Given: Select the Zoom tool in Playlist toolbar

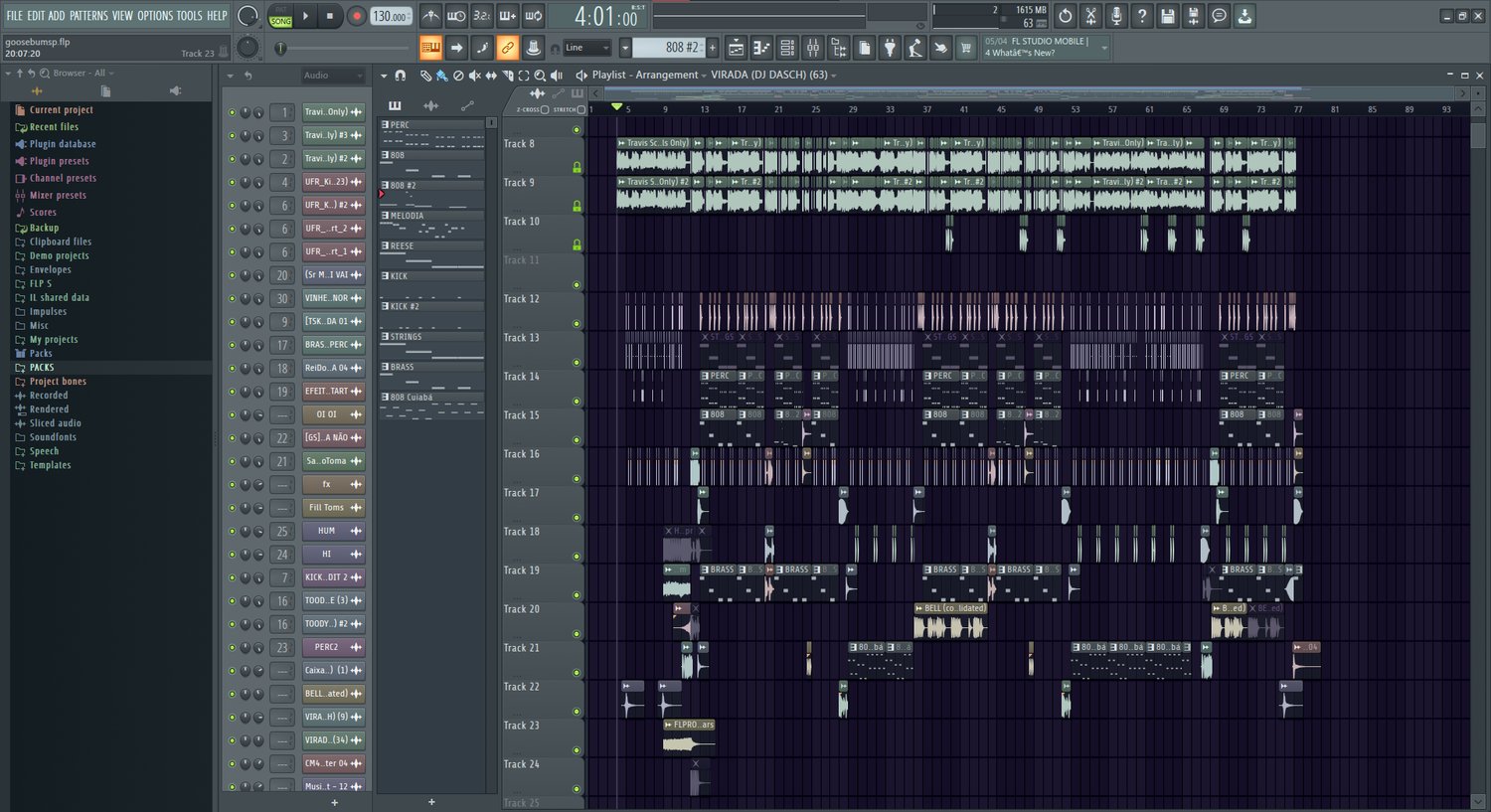Looking at the screenshot, I should click(540, 76).
